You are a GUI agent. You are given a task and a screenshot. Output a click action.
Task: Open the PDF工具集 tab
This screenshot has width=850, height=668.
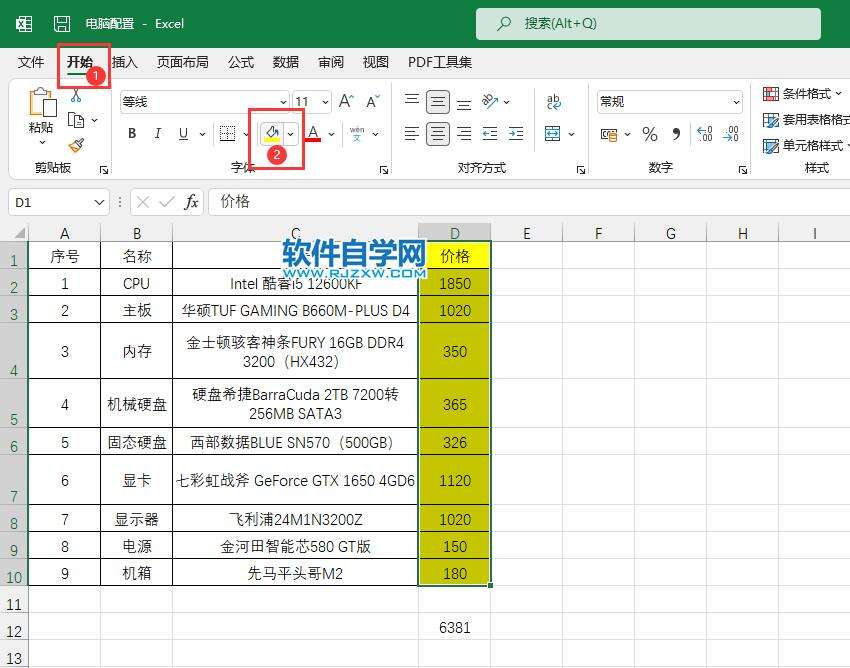tap(438, 62)
